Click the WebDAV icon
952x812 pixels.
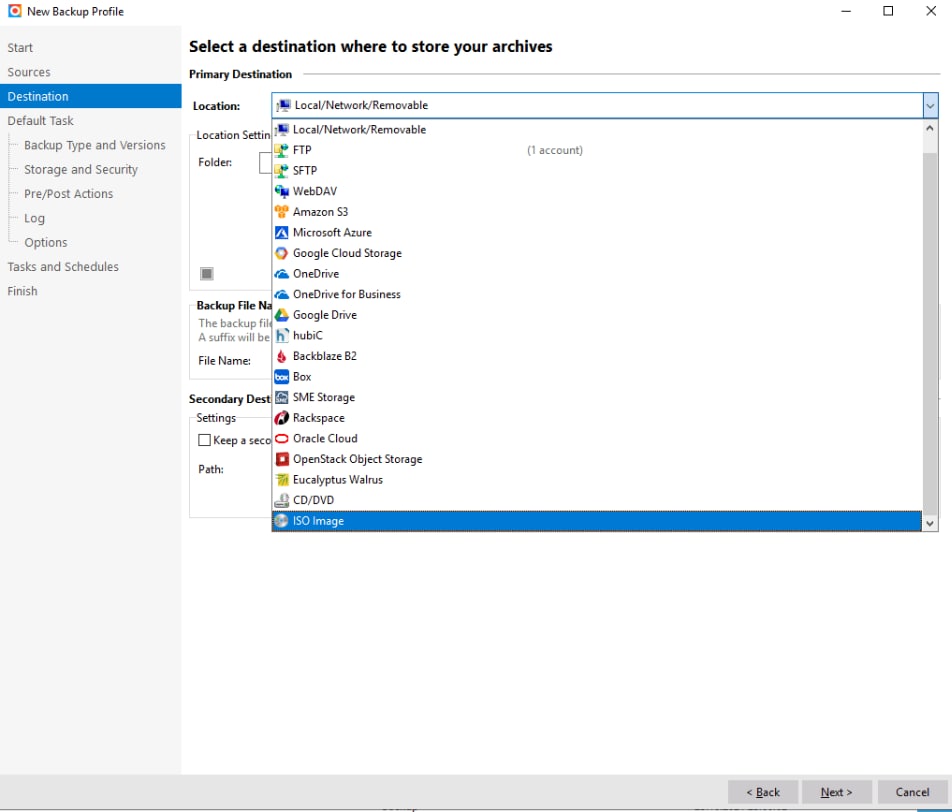282,191
